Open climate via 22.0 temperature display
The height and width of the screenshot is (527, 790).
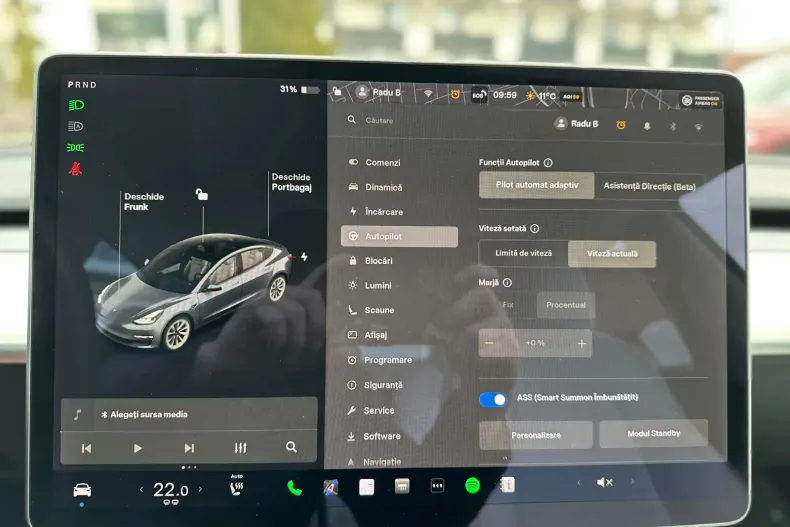pos(170,490)
